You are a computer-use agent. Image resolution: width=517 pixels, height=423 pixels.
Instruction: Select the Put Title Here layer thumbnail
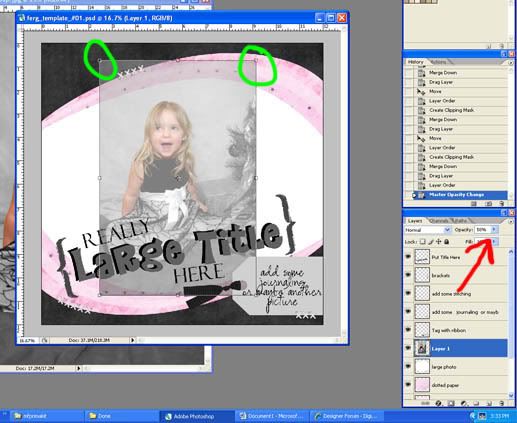tap(422, 257)
